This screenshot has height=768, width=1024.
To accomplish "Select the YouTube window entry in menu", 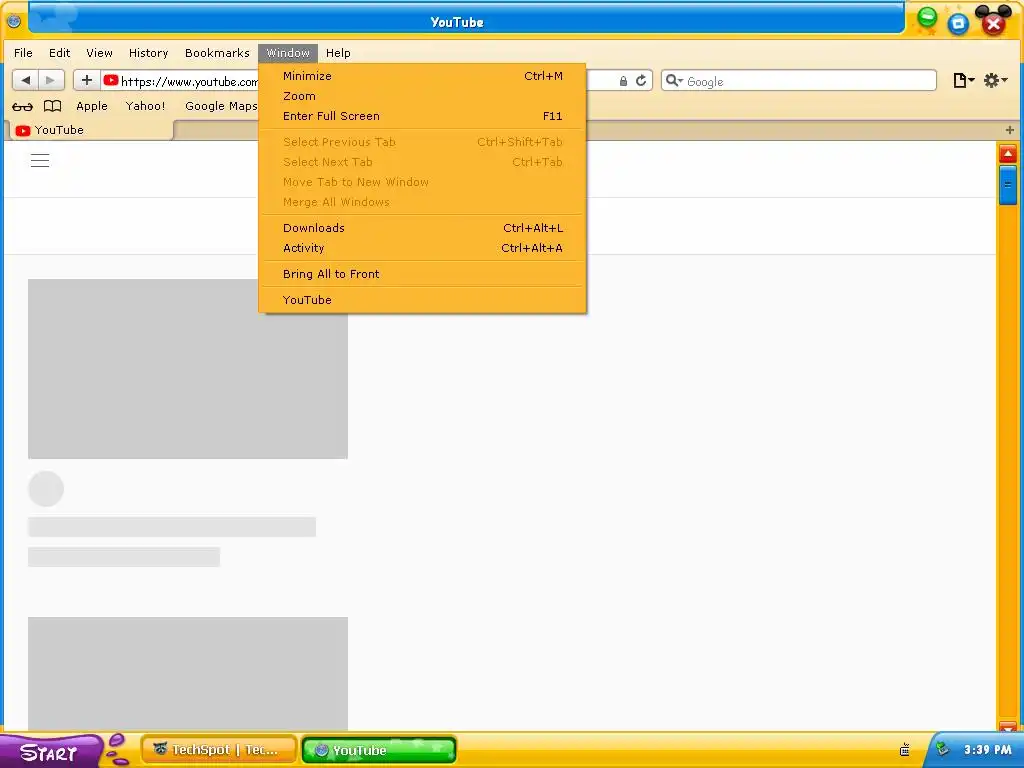I will pos(423,300).
